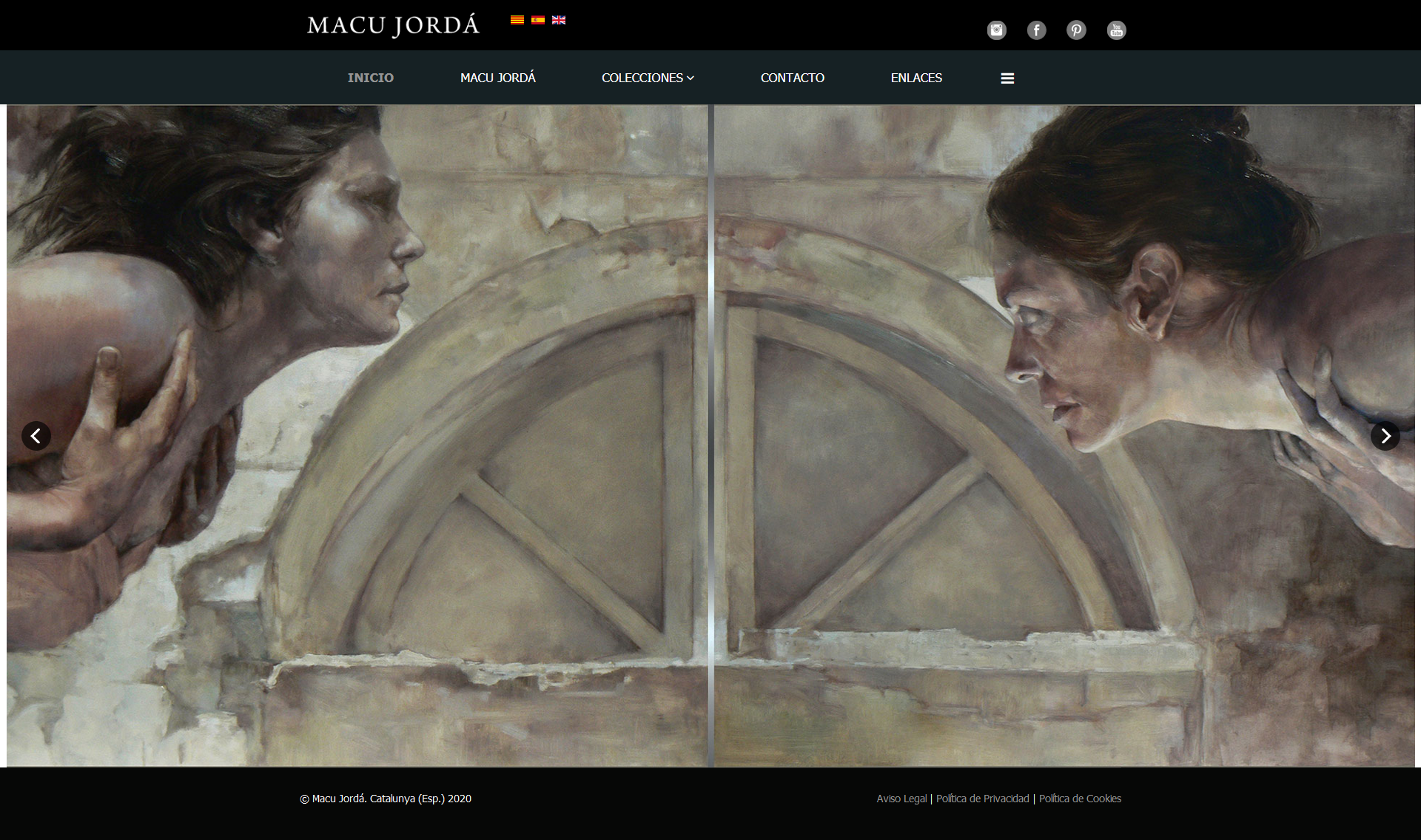Visit the Pinterest profile icon
1421x840 pixels.
(1076, 30)
